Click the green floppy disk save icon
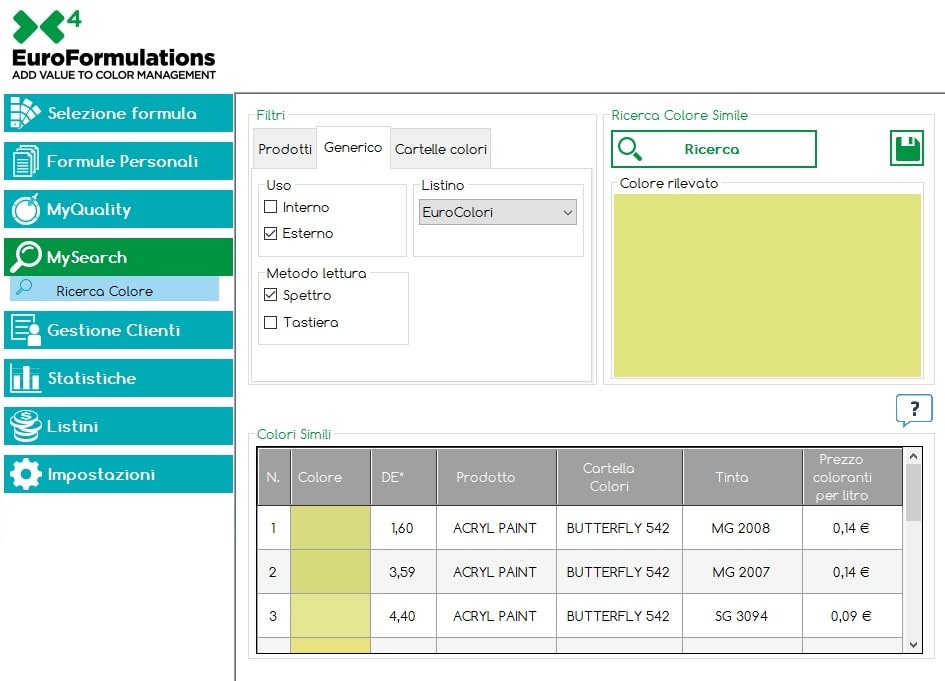This screenshot has height=681, width=945. tap(906, 148)
